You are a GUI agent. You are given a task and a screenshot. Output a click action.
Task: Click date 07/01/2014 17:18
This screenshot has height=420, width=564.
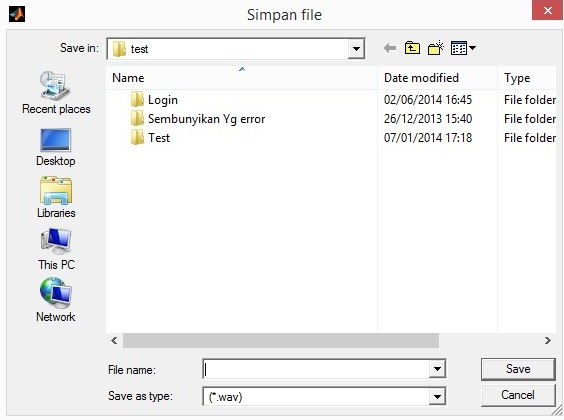click(428, 138)
